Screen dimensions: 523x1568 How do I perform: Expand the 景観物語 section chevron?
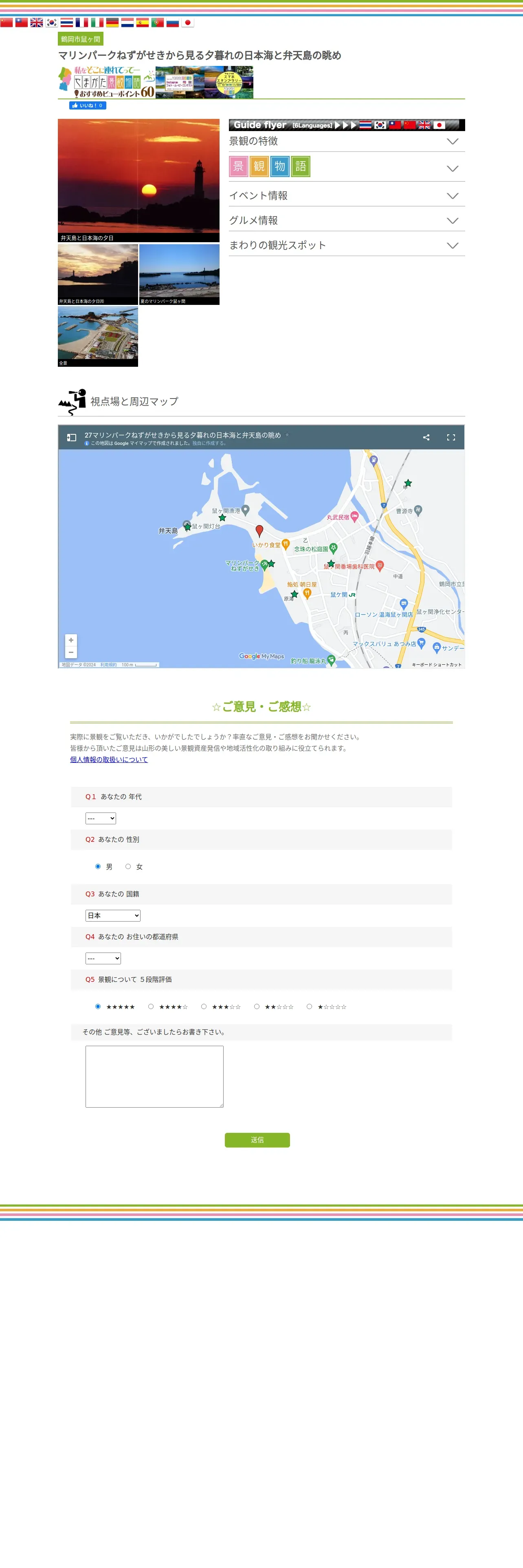point(453,169)
